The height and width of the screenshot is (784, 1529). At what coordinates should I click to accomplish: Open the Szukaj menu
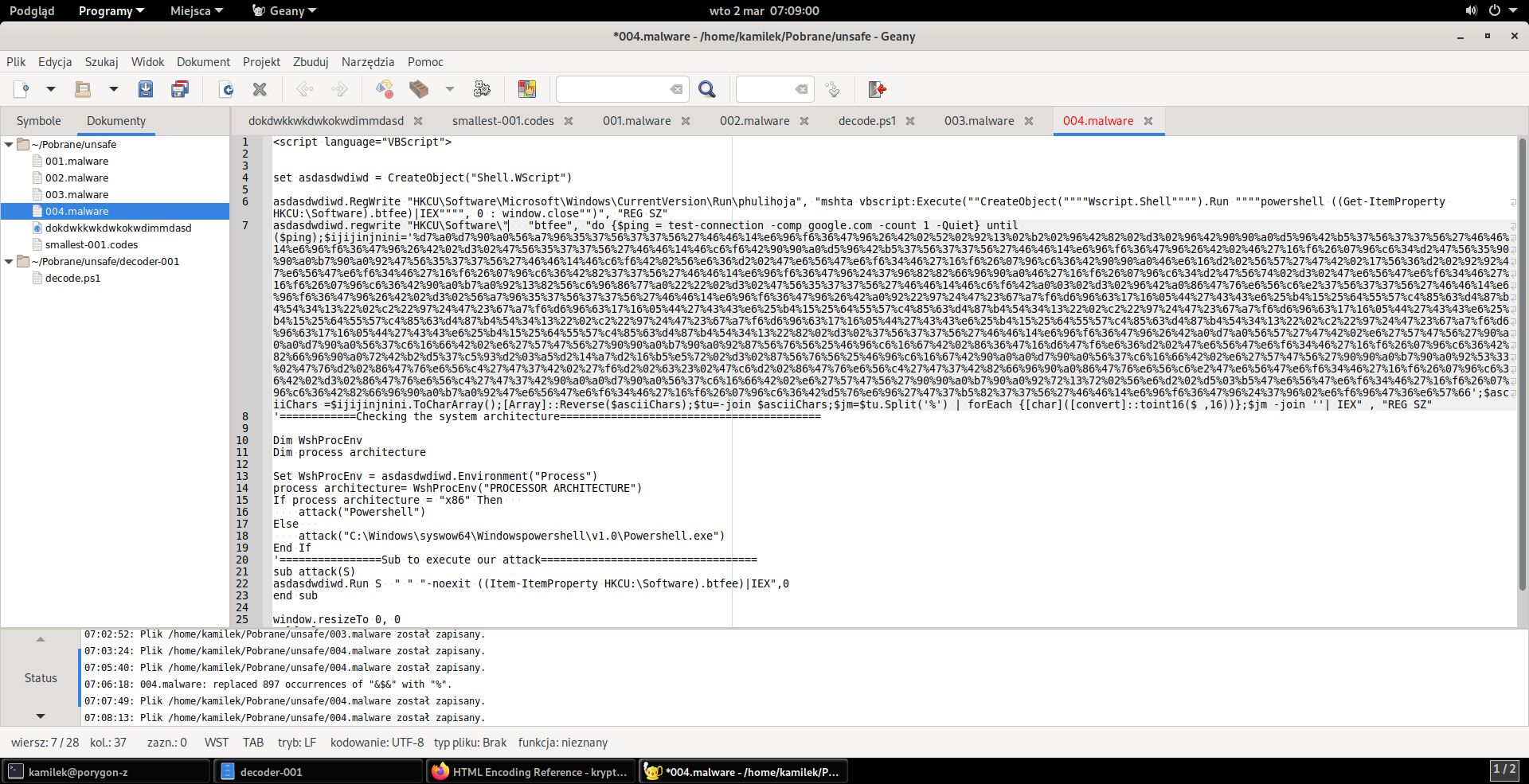102,62
